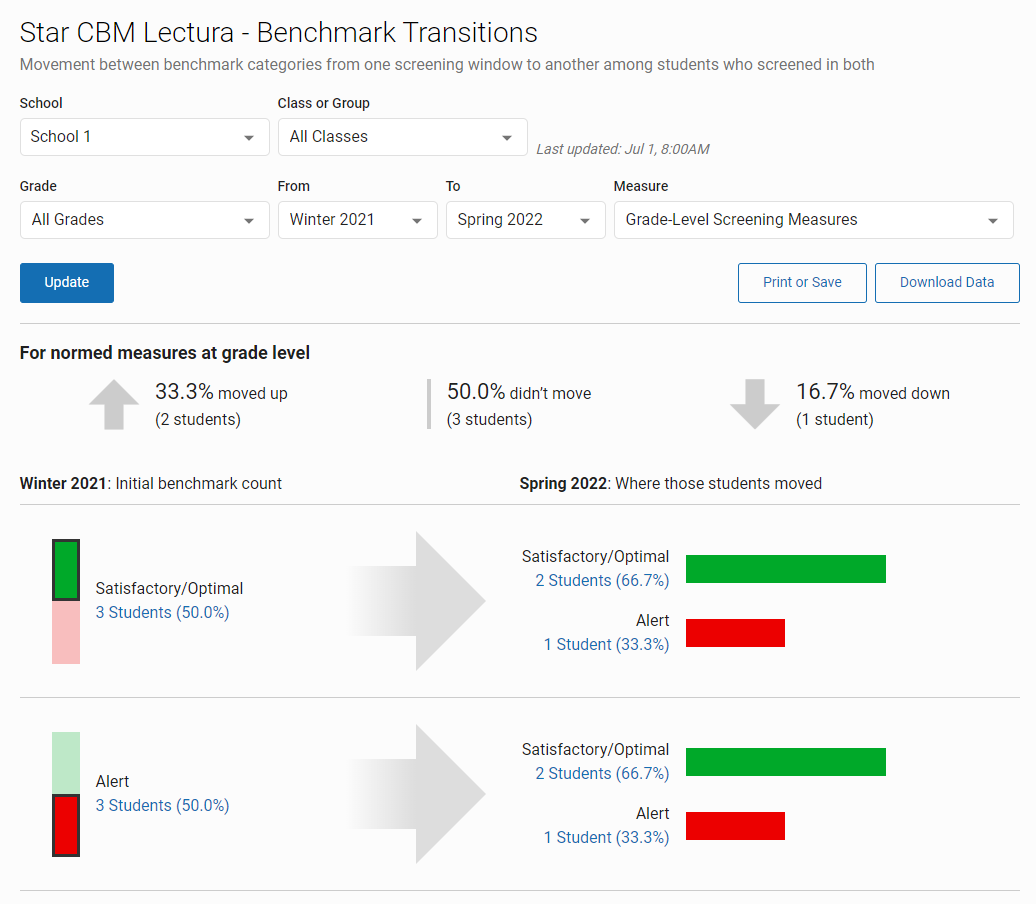Open the Class or Group dropdown
Image resolution: width=1036 pixels, height=904 pixels.
click(402, 137)
